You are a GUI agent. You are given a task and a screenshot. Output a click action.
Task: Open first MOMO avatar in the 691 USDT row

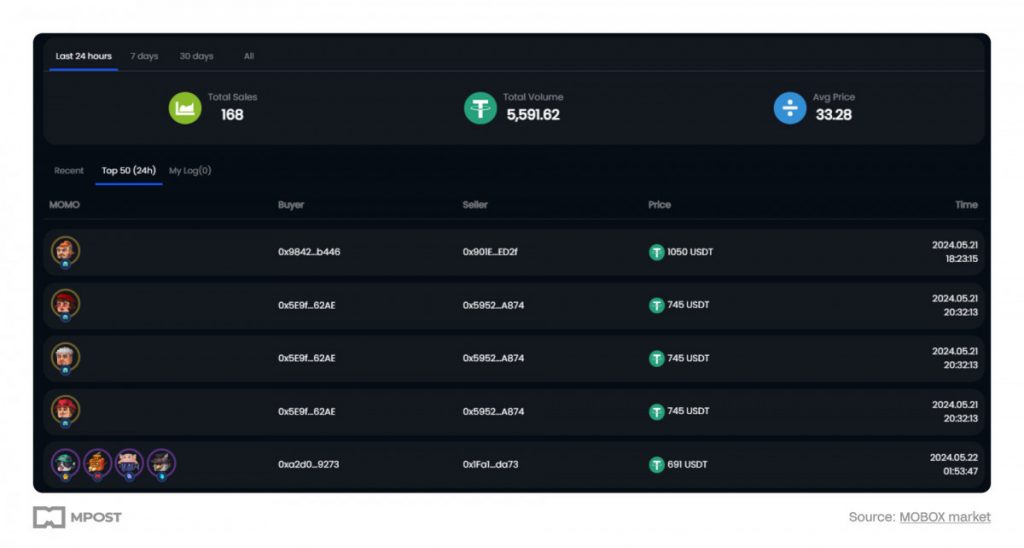point(65,464)
